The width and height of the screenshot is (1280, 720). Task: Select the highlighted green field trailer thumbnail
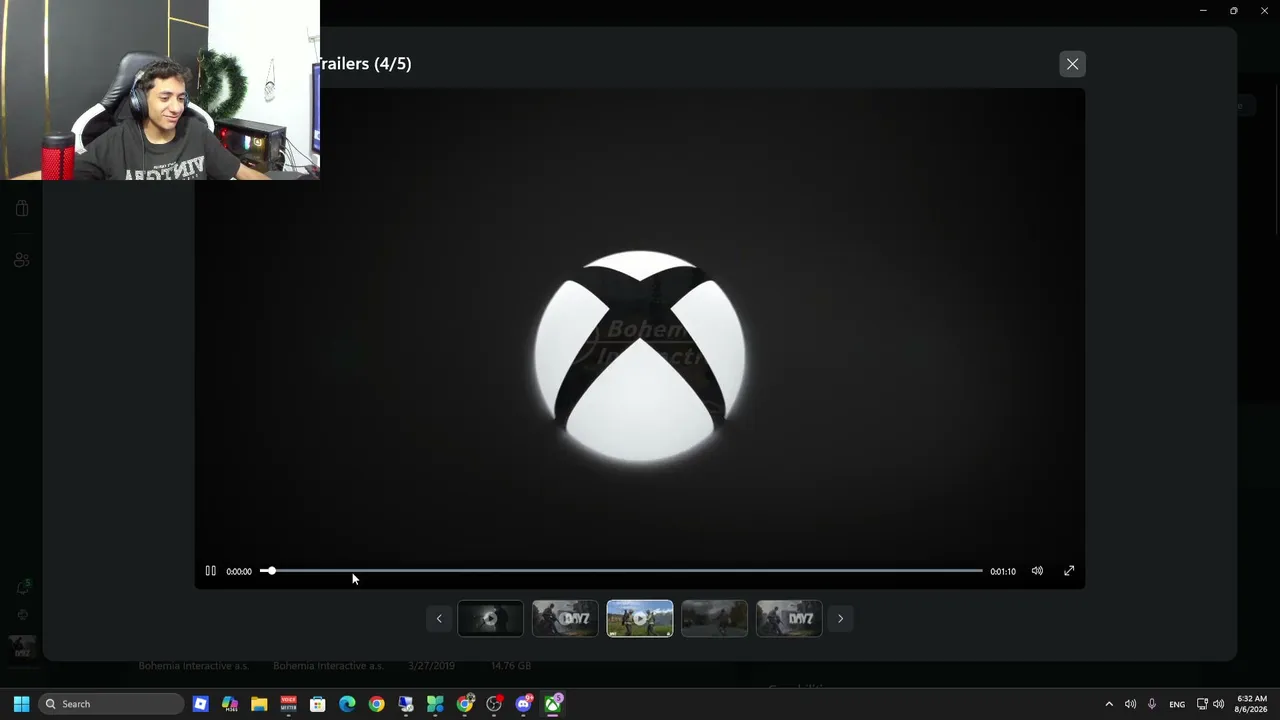[640, 619]
